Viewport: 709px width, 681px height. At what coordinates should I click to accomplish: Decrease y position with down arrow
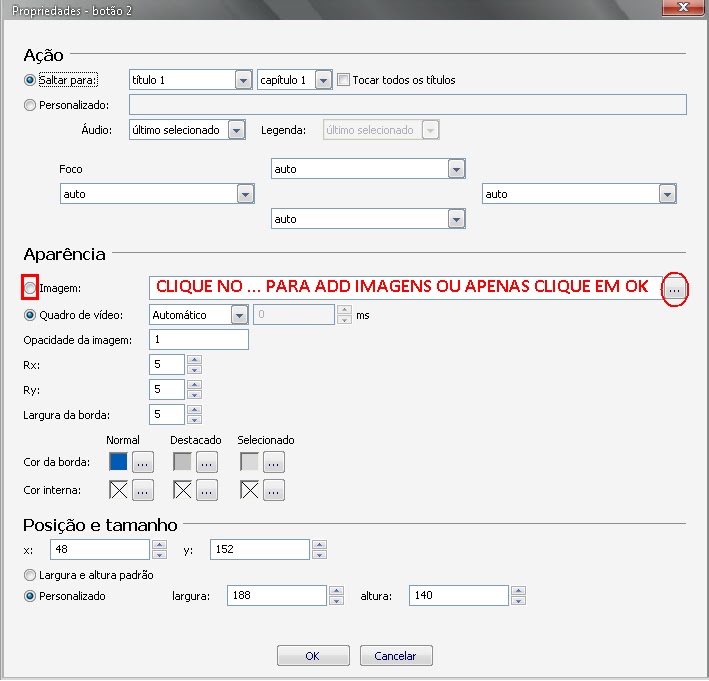pyautogui.click(x=319, y=554)
